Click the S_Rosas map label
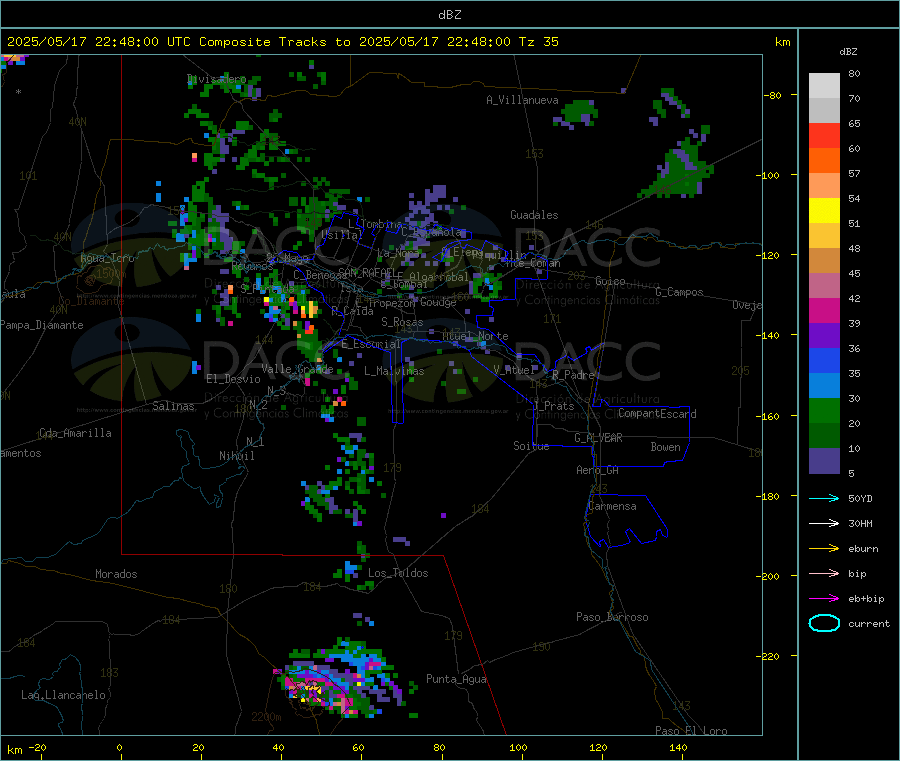The image size is (900, 761). tap(402, 322)
